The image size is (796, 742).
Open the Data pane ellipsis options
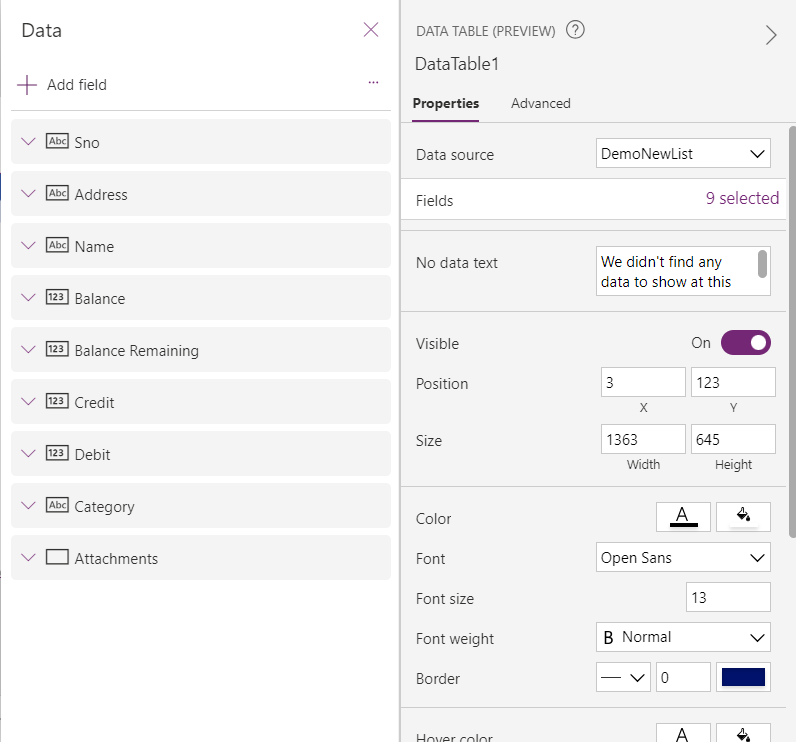pos(373,83)
